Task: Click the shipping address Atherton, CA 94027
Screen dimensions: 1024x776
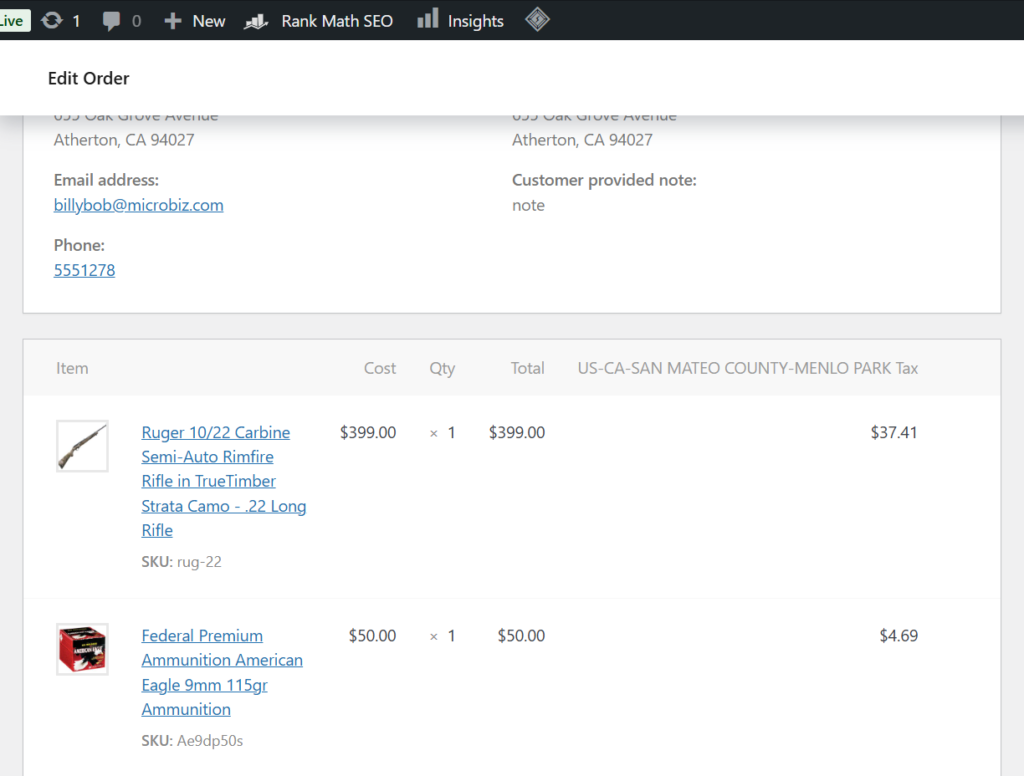Action: 582,140
